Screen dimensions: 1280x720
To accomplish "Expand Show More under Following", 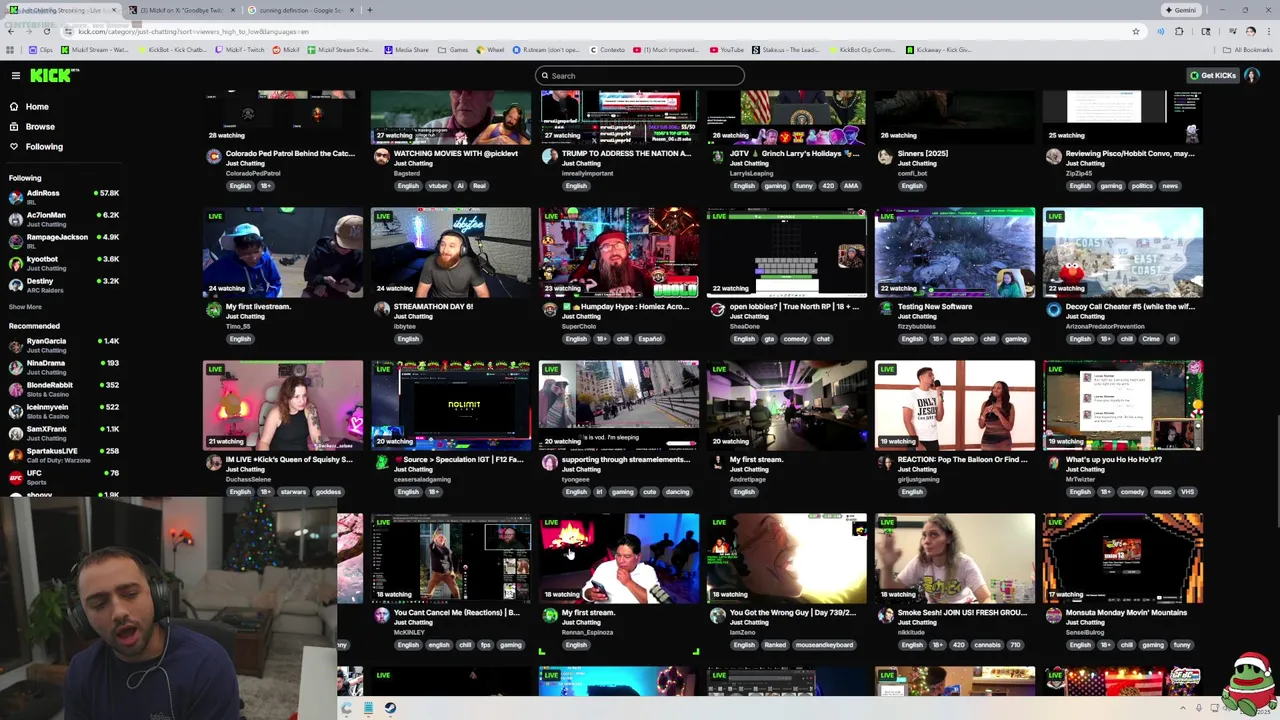I will pyautogui.click(x=25, y=307).
